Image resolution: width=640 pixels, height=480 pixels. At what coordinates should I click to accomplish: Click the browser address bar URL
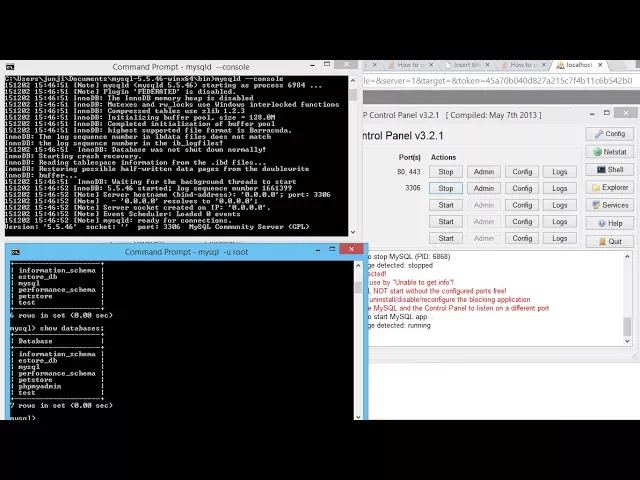[x=498, y=81]
